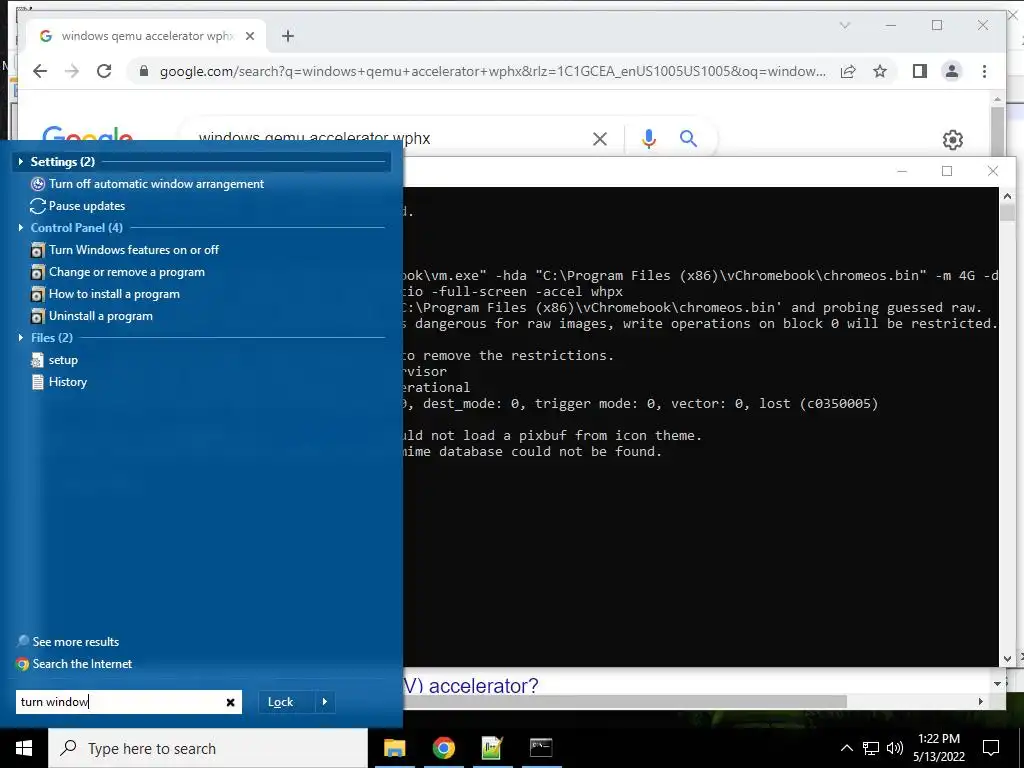Click the Chrome page vertical scrollbar thumb
The image size is (1024, 768).
pos(997,131)
